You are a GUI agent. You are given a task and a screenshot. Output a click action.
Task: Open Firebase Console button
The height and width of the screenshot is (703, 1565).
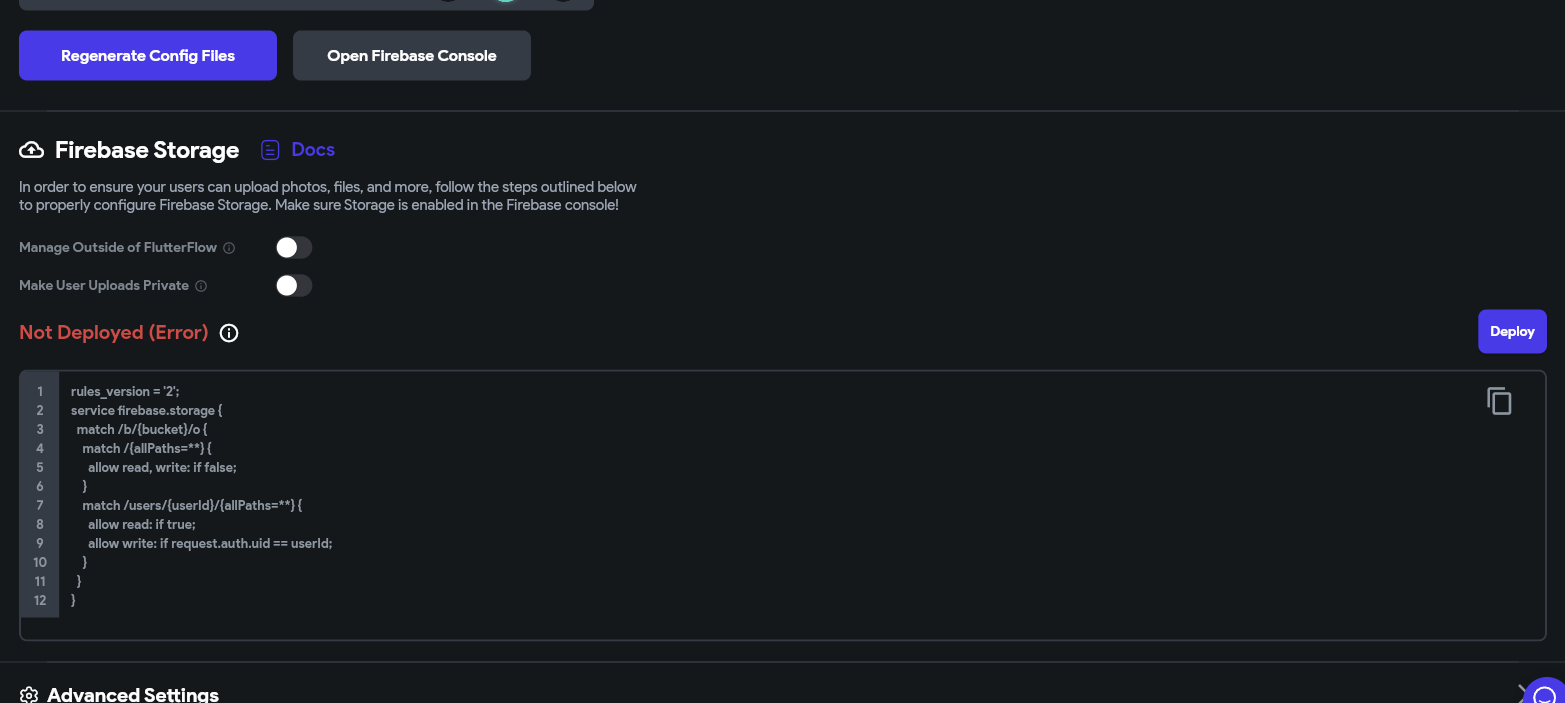coord(412,56)
